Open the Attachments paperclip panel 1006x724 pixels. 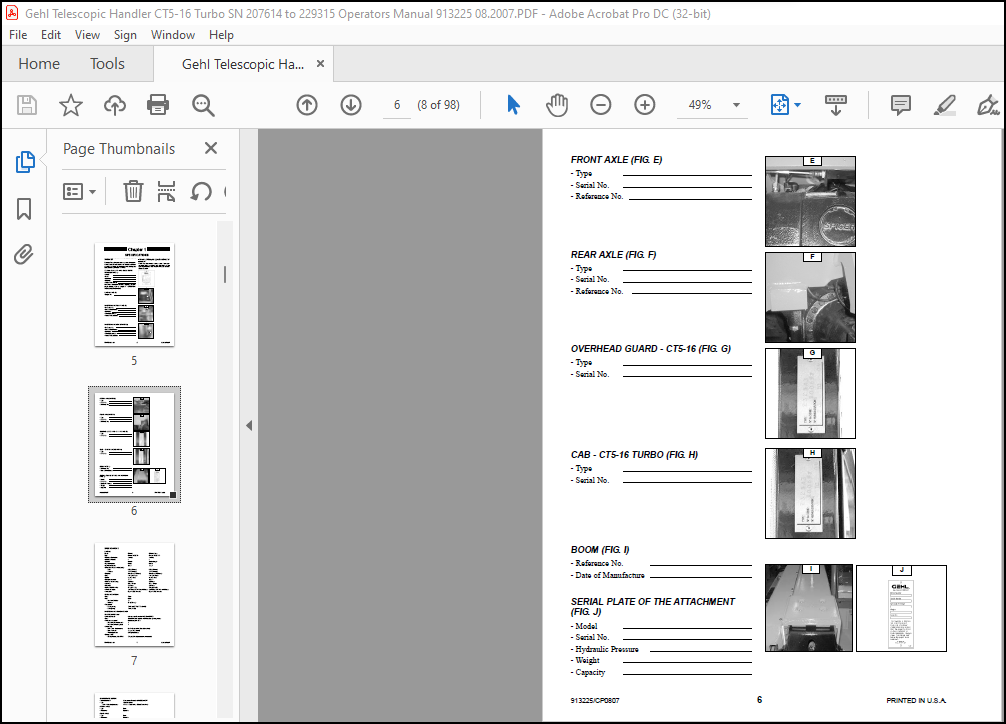(24, 255)
